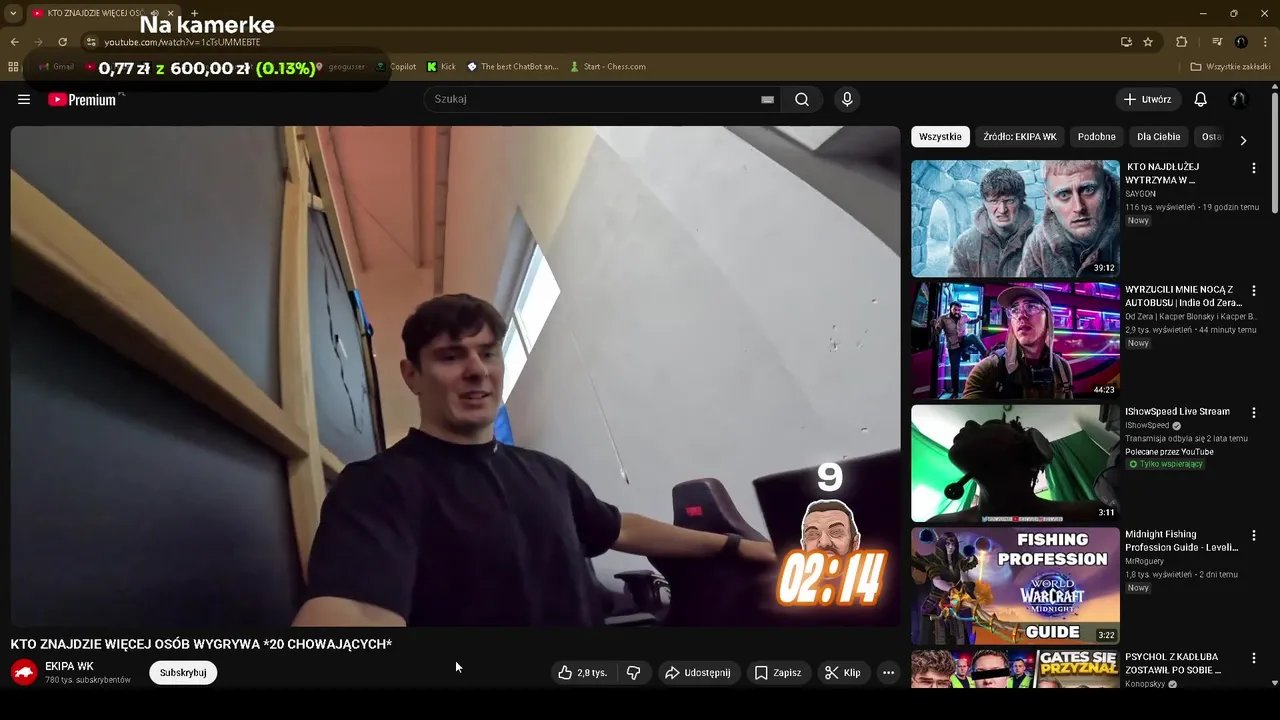Open the YouTube hamburger guide menu
Image resolution: width=1280 pixels, height=720 pixels.
pos(24,99)
